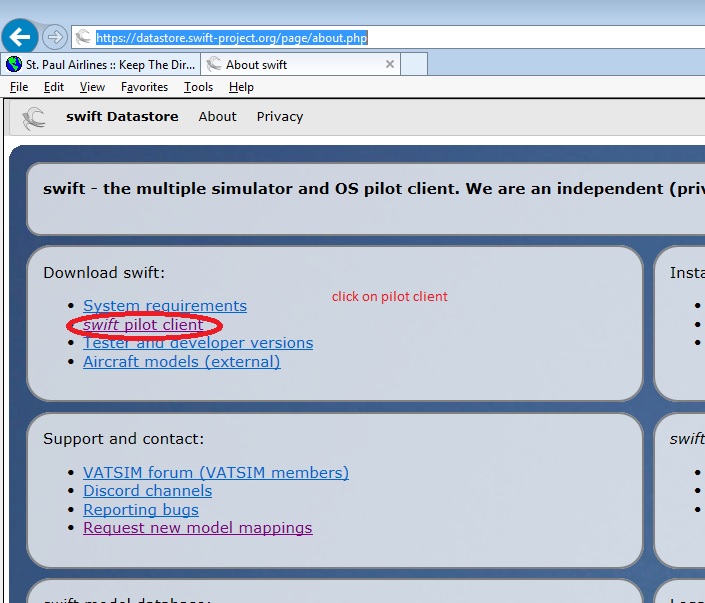705x603 pixels.
Task: Click the Download swift: heading text
Action: point(104,272)
